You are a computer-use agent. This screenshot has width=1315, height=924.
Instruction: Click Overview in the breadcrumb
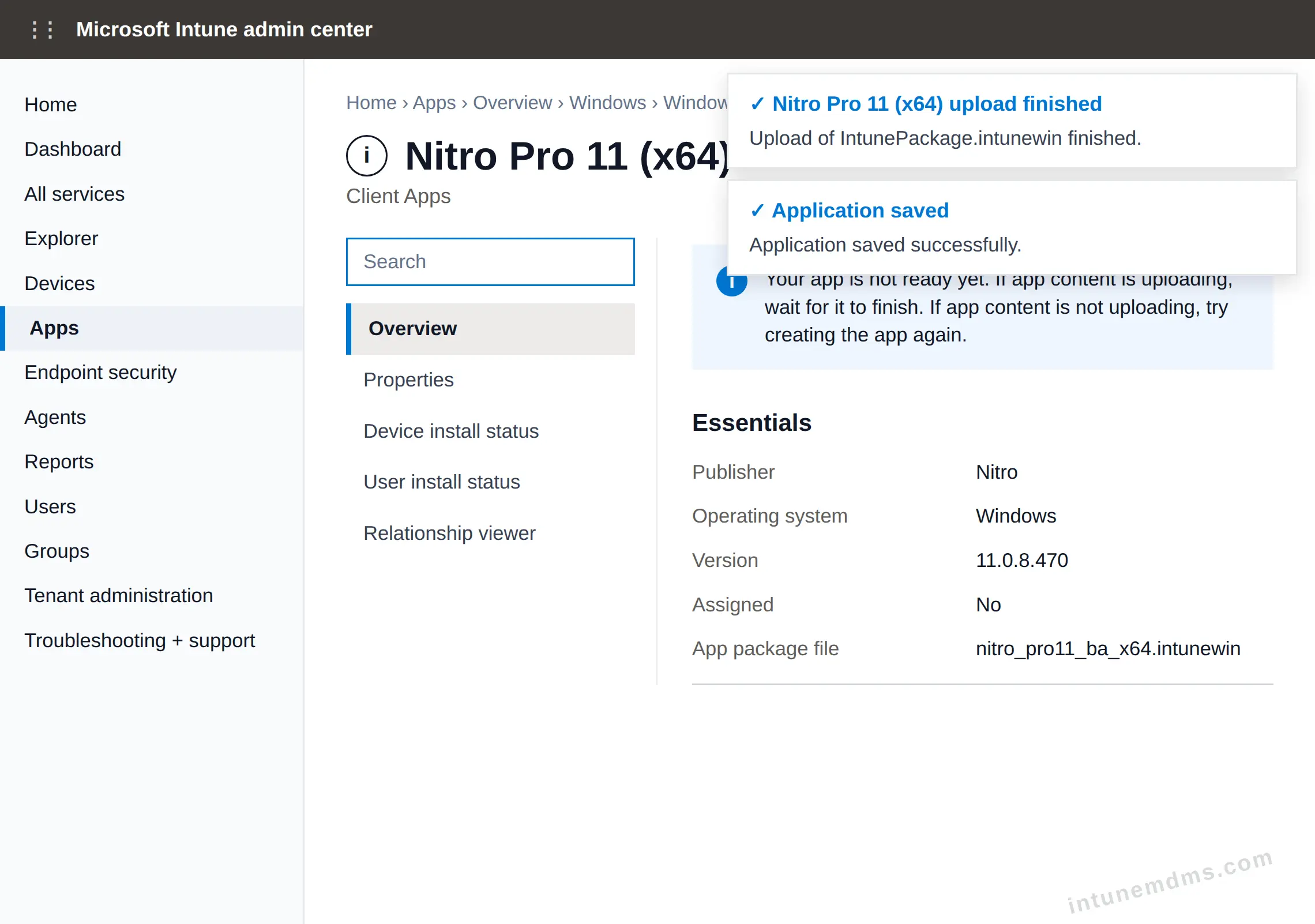click(x=512, y=103)
